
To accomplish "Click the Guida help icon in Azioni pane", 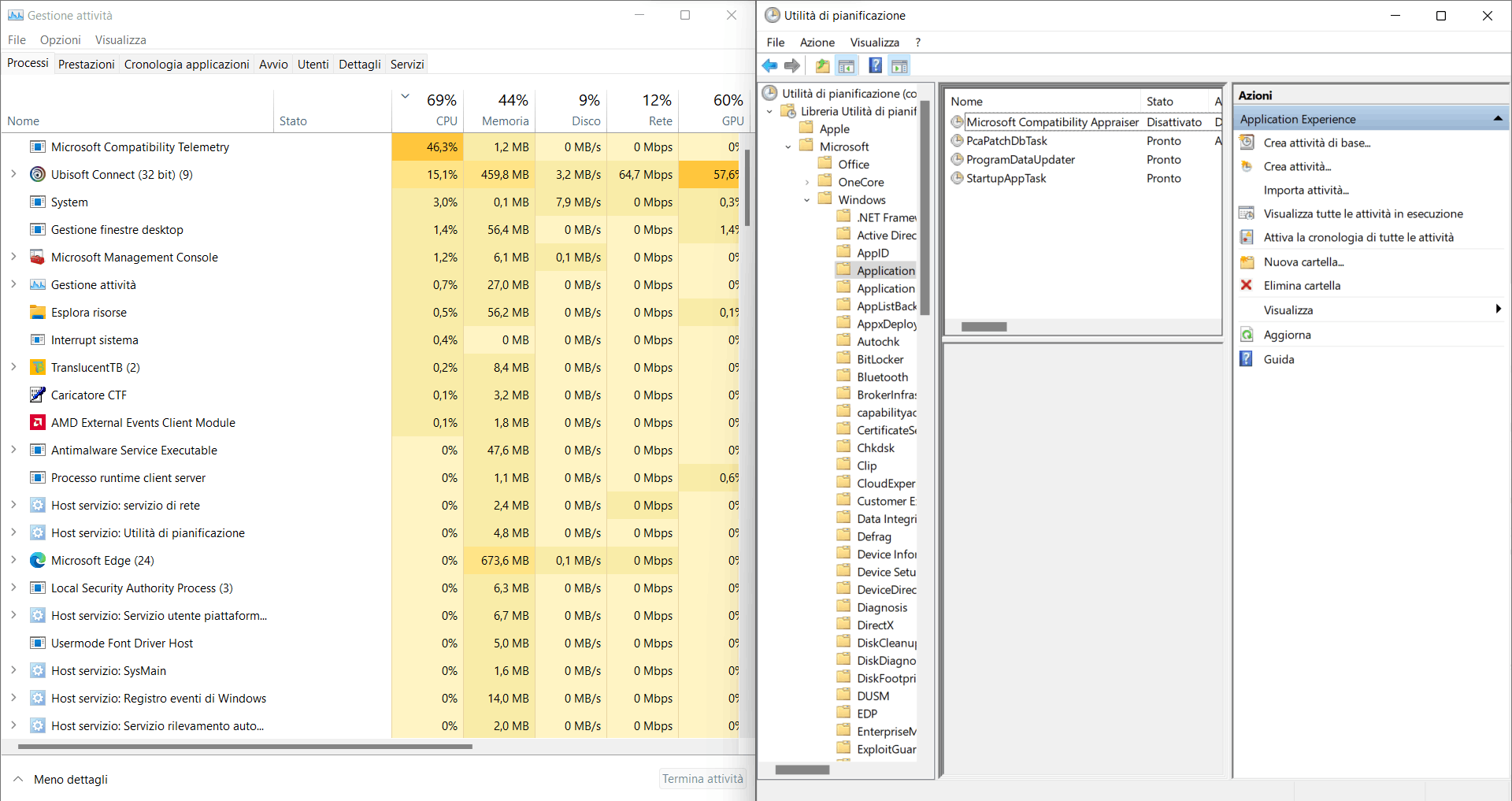I will [1247, 359].
